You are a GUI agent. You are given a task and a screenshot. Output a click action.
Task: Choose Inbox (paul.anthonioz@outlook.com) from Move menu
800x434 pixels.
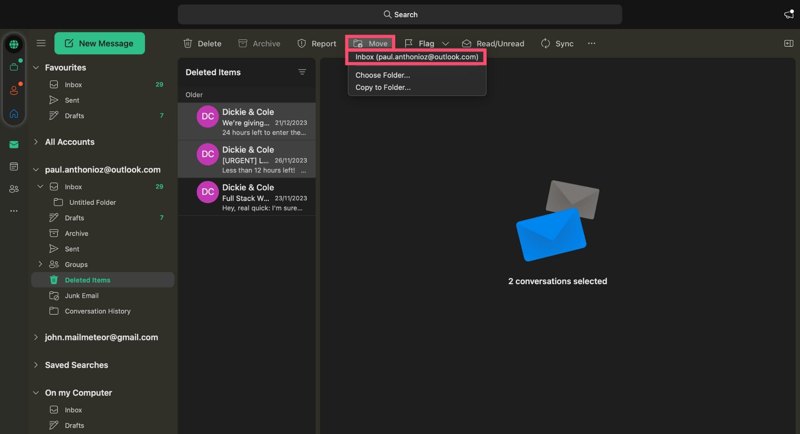pyautogui.click(x=418, y=57)
